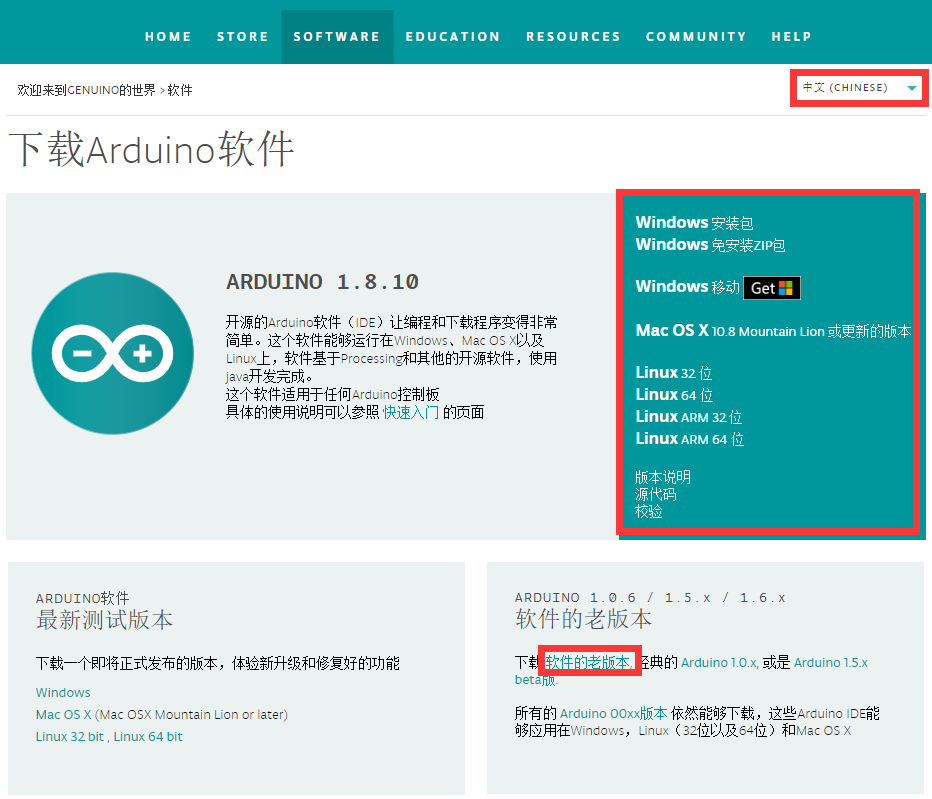
Task: Download the Linux 64 位 package
Action: 674,395
